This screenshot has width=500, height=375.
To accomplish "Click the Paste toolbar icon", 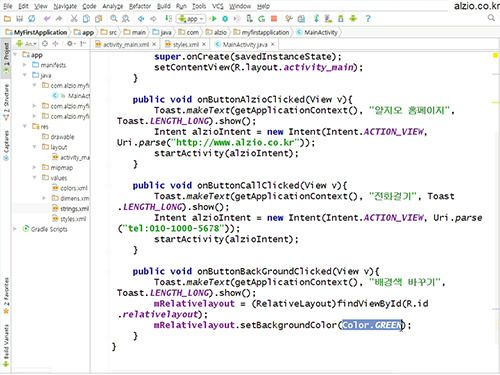I will pos(98,19).
